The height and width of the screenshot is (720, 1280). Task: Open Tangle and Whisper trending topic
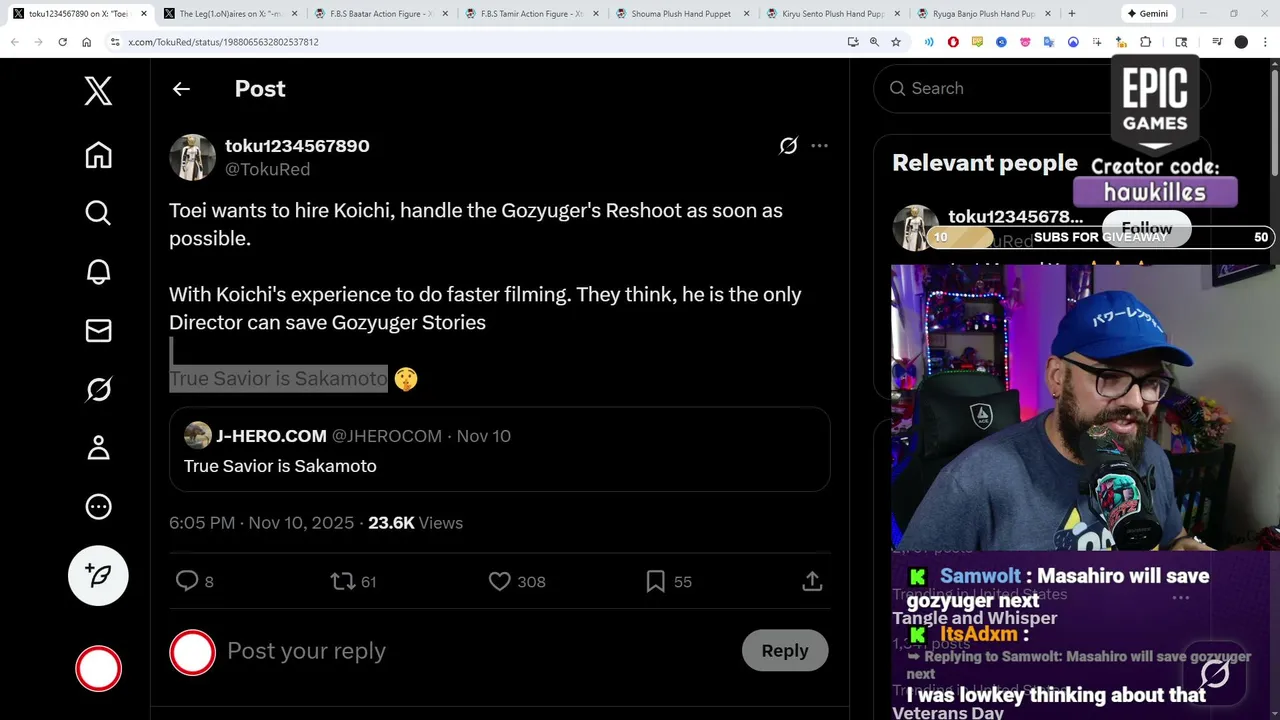click(974, 617)
